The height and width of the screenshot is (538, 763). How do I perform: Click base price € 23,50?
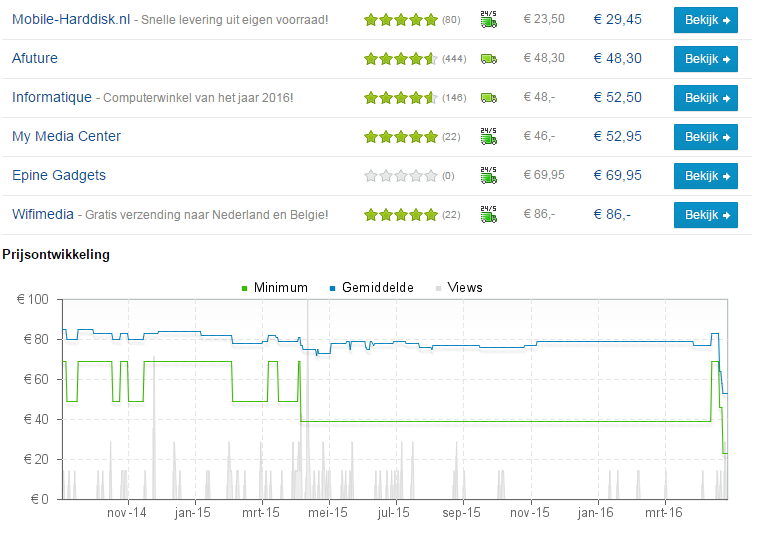pyautogui.click(x=544, y=19)
